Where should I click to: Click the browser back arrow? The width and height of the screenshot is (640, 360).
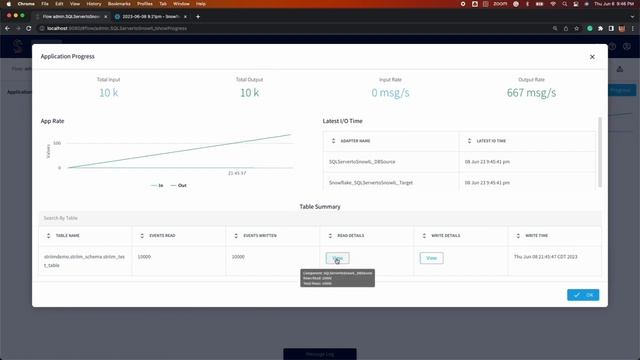[x=7, y=28]
